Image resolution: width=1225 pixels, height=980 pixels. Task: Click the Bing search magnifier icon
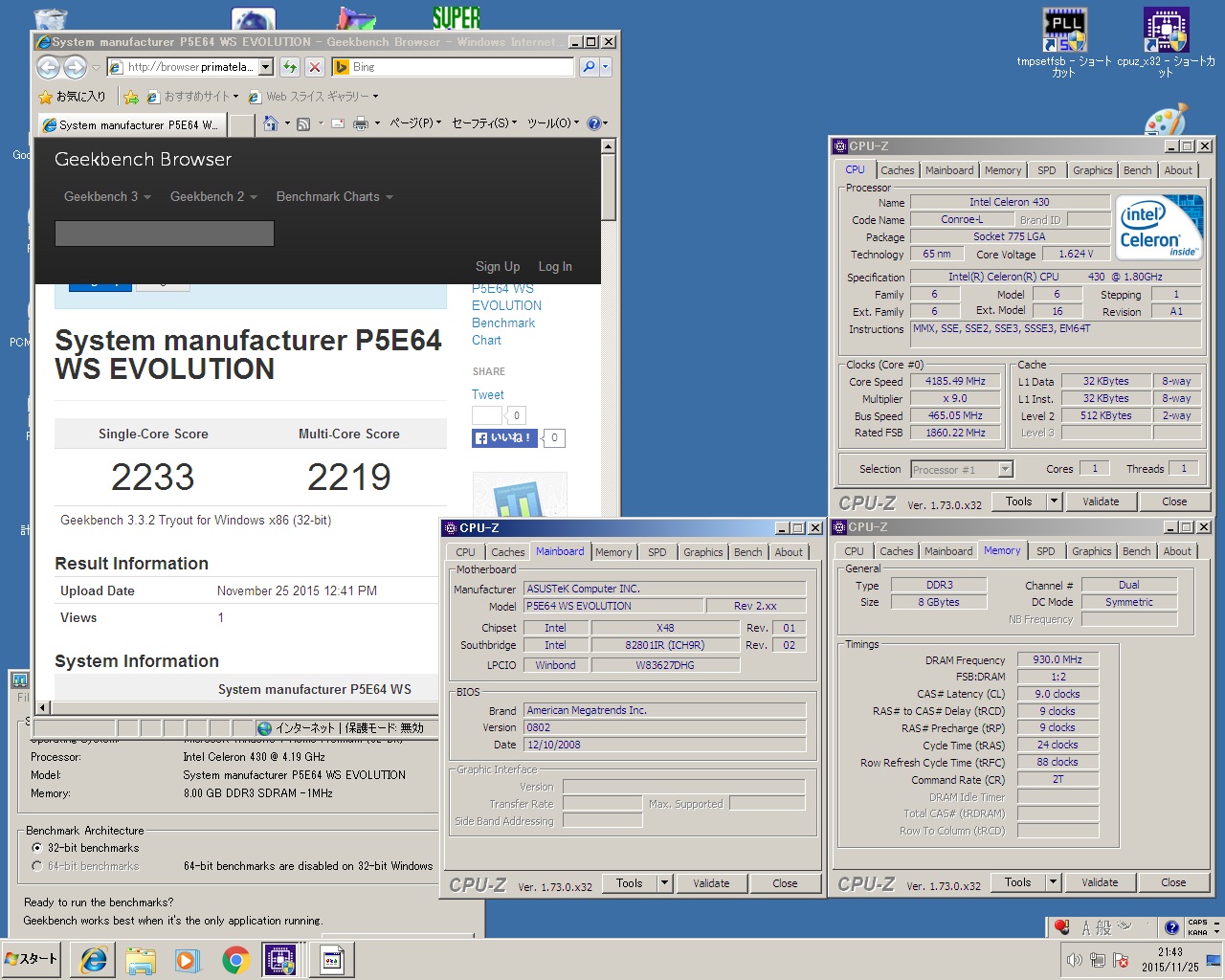point(589,67)
